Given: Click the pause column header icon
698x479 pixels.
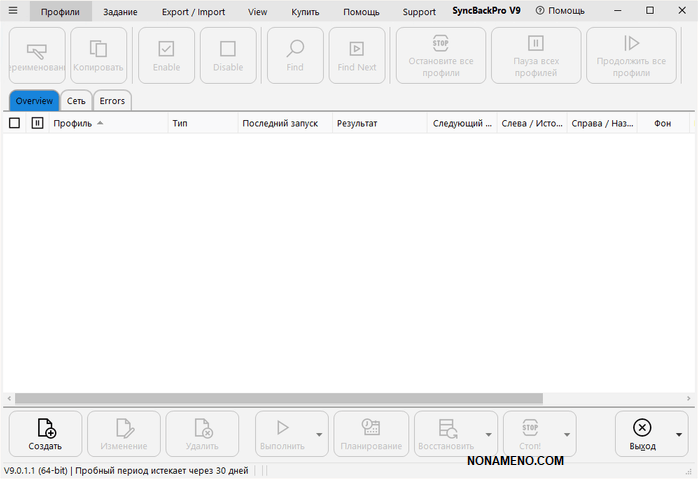Looking at the screenshot, I should 37,123.
